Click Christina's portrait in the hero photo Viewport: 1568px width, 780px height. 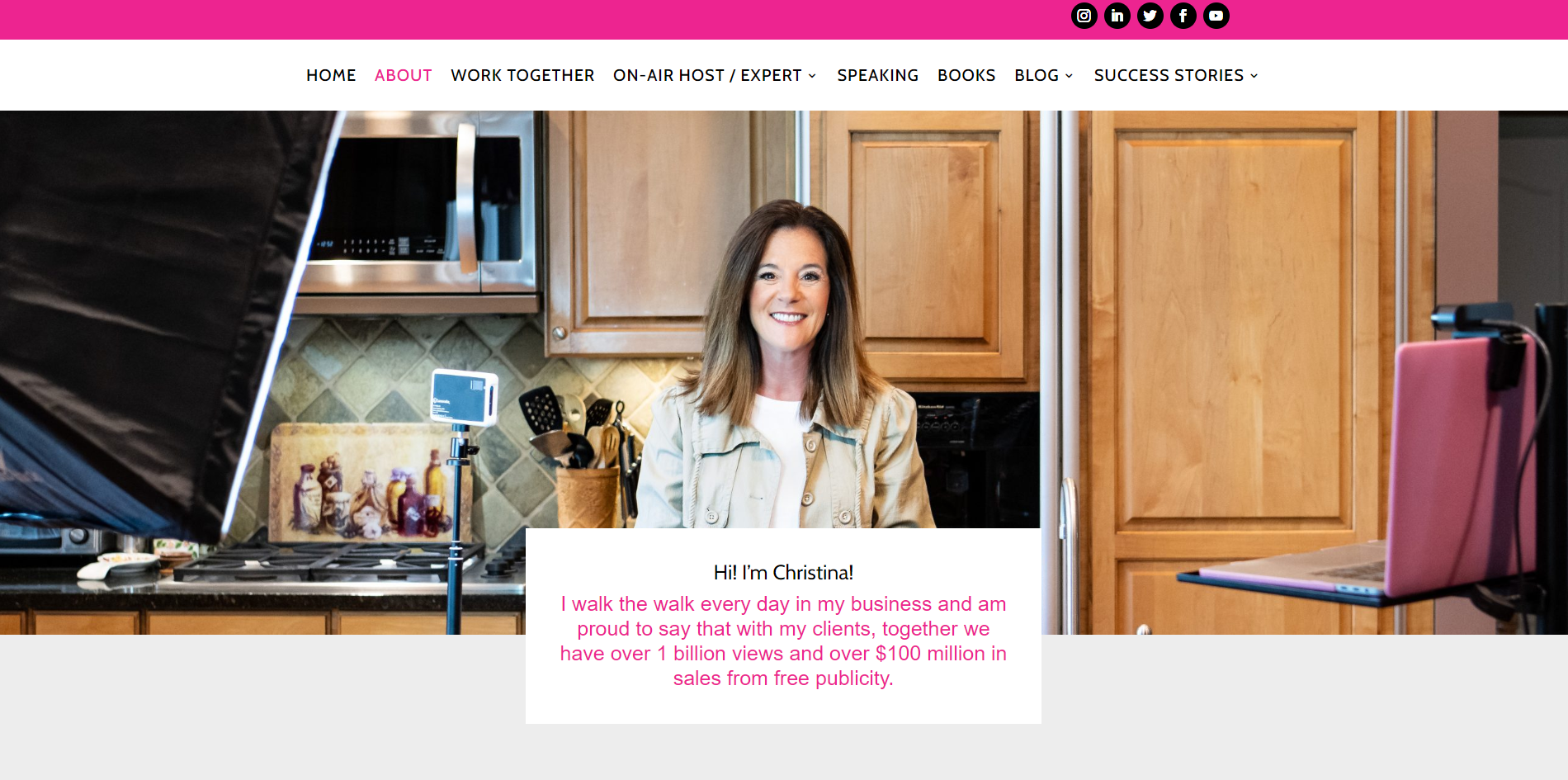[x=785, y=363]
